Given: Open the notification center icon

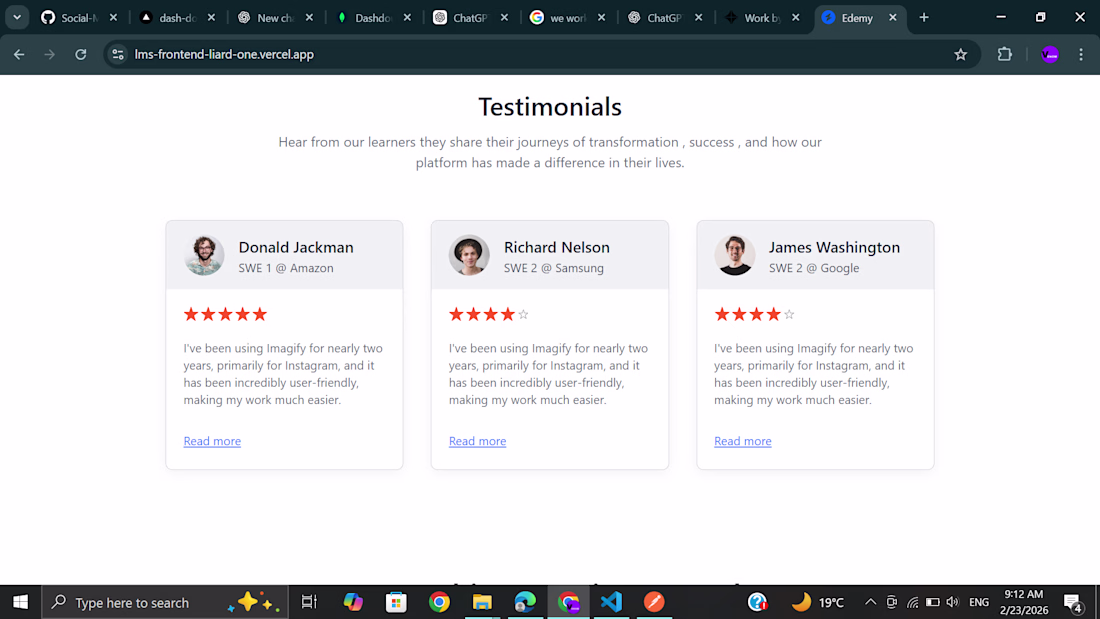Looking at the screenshot, I should click(x=1073, y=602).
